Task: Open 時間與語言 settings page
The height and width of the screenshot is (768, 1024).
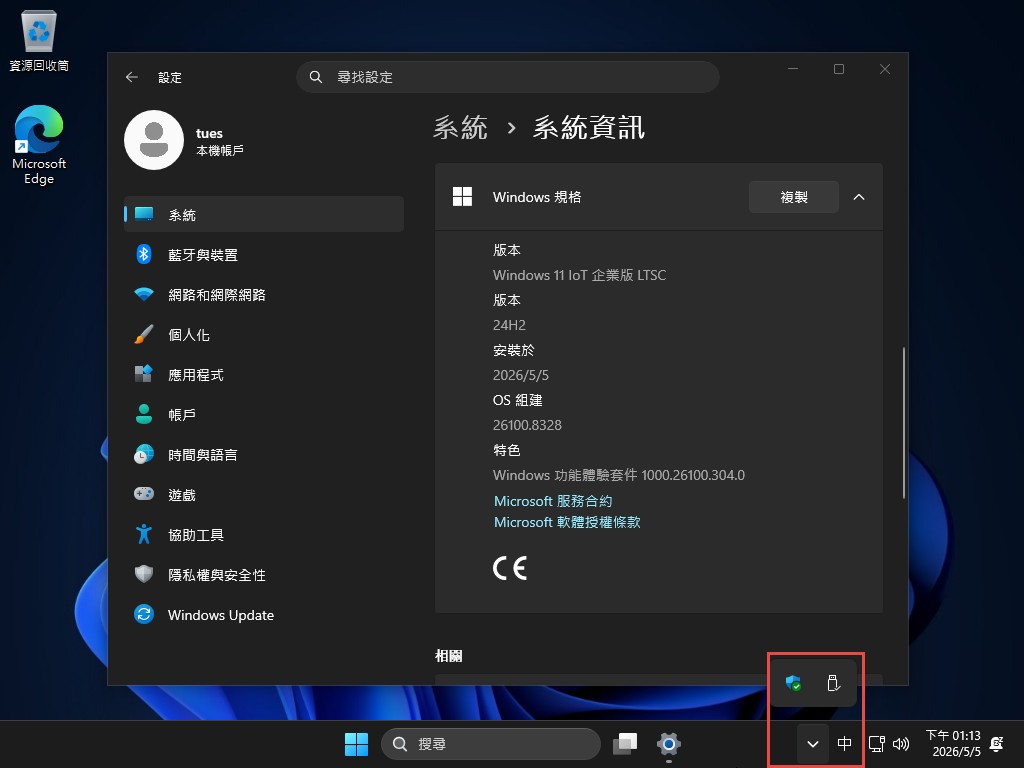Action: click(x=264, y=454)
